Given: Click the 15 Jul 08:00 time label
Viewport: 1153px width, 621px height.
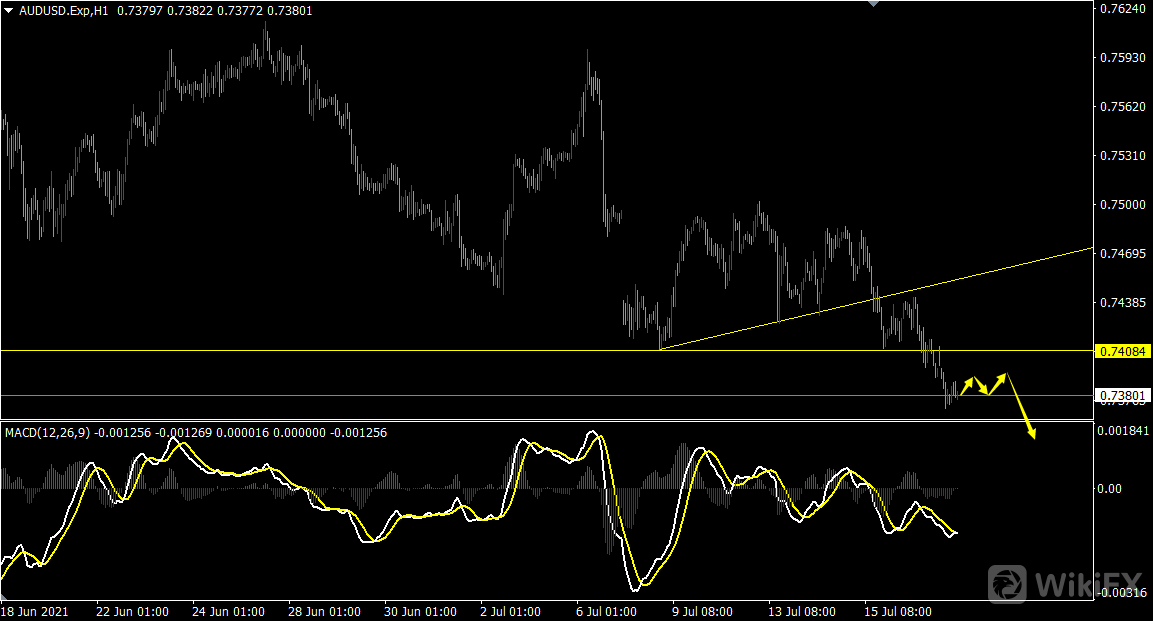Looking at the screenshot, I should pos(898,611).
